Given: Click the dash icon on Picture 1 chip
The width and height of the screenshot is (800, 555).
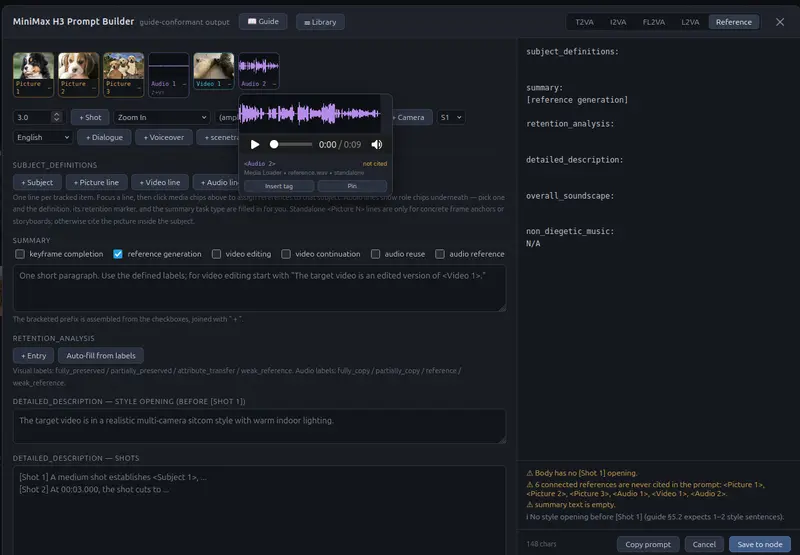Looking at the screenshot, I should click(49, 88).
